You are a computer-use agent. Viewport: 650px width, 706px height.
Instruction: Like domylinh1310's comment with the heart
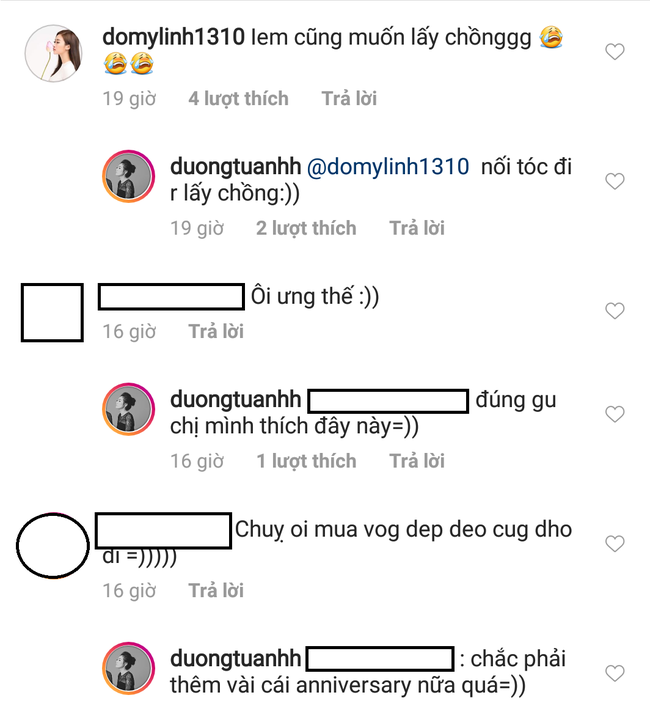point(615,52)
